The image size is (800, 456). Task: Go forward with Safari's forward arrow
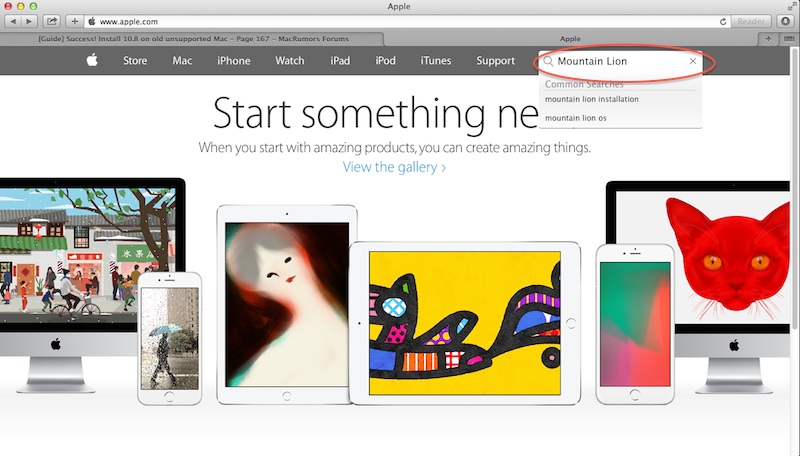point(29,21)
